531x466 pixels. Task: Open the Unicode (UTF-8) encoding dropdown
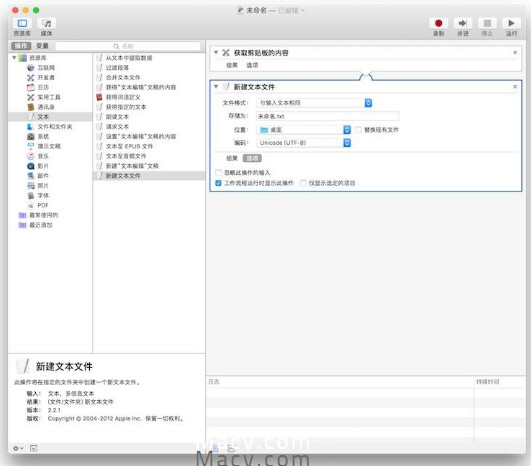pyautogui.click(x=303, y=143)
